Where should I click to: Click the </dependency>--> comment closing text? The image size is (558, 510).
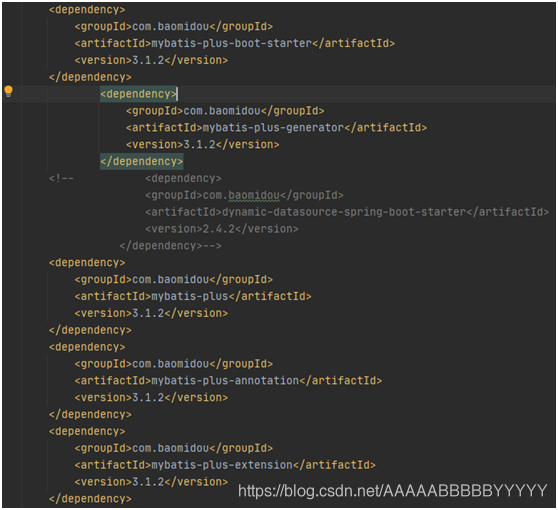coord(170,246)
